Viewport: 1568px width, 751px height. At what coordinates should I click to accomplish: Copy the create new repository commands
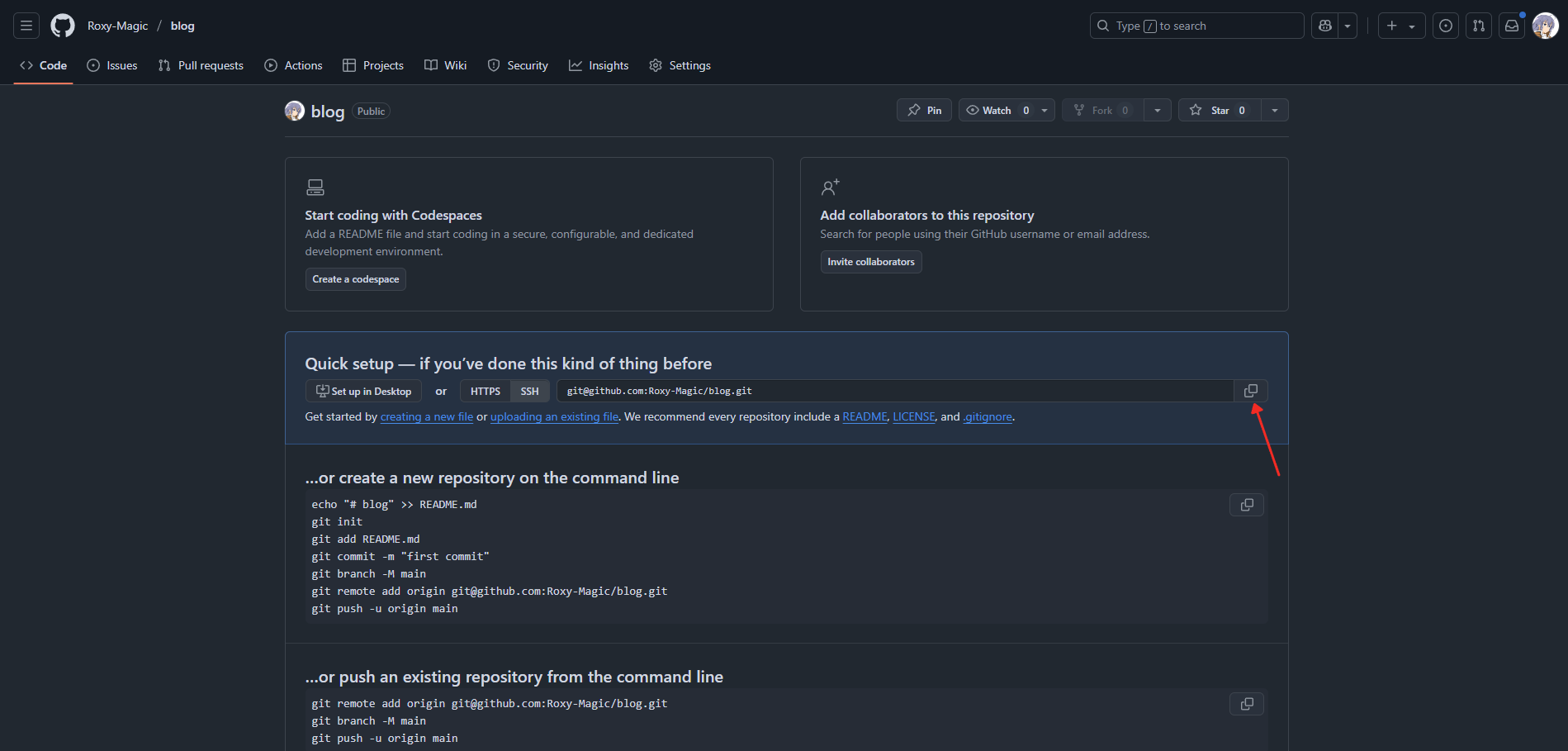coord(1247,505)
